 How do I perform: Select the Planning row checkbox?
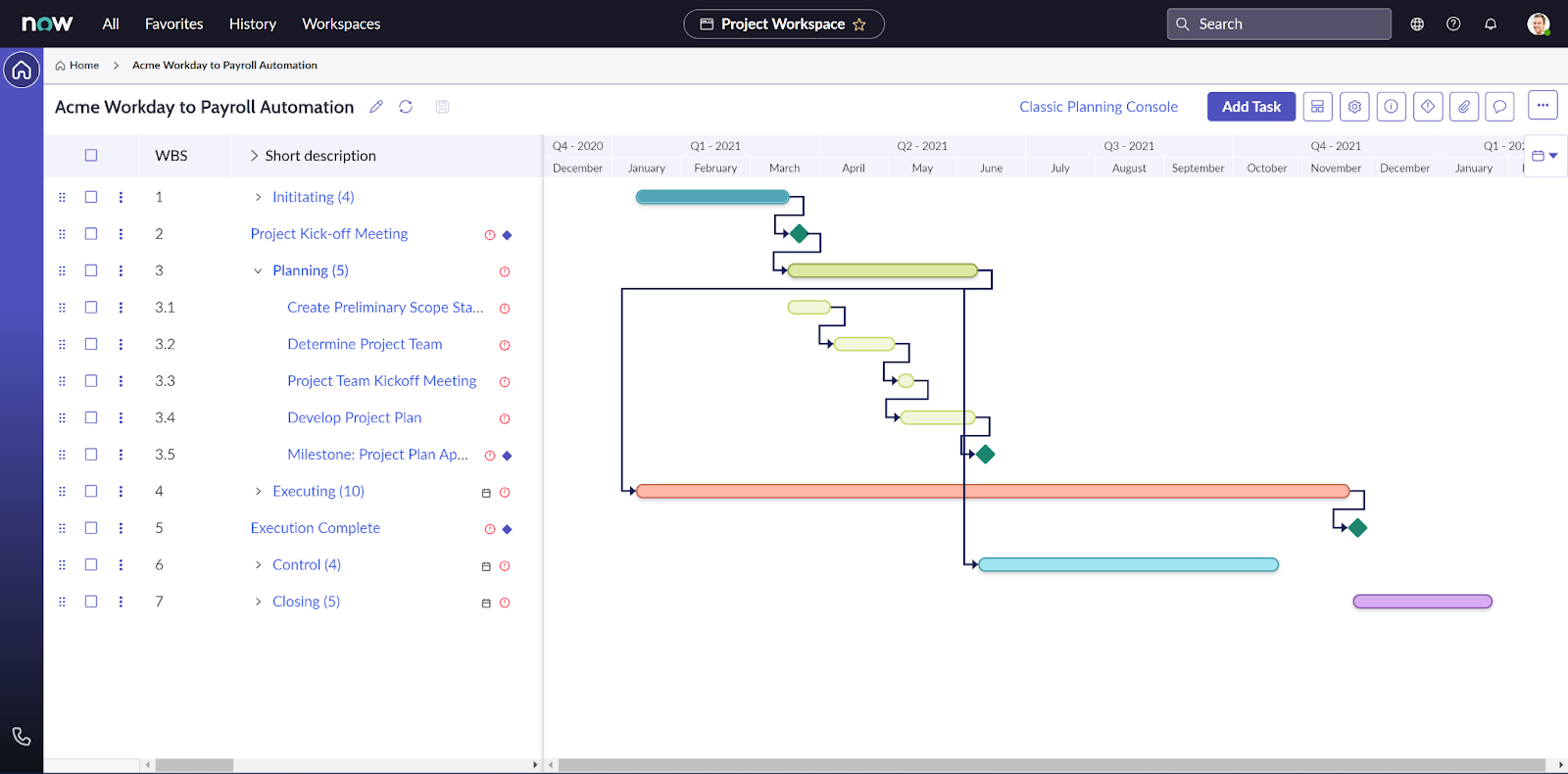(x=91, y=270)
